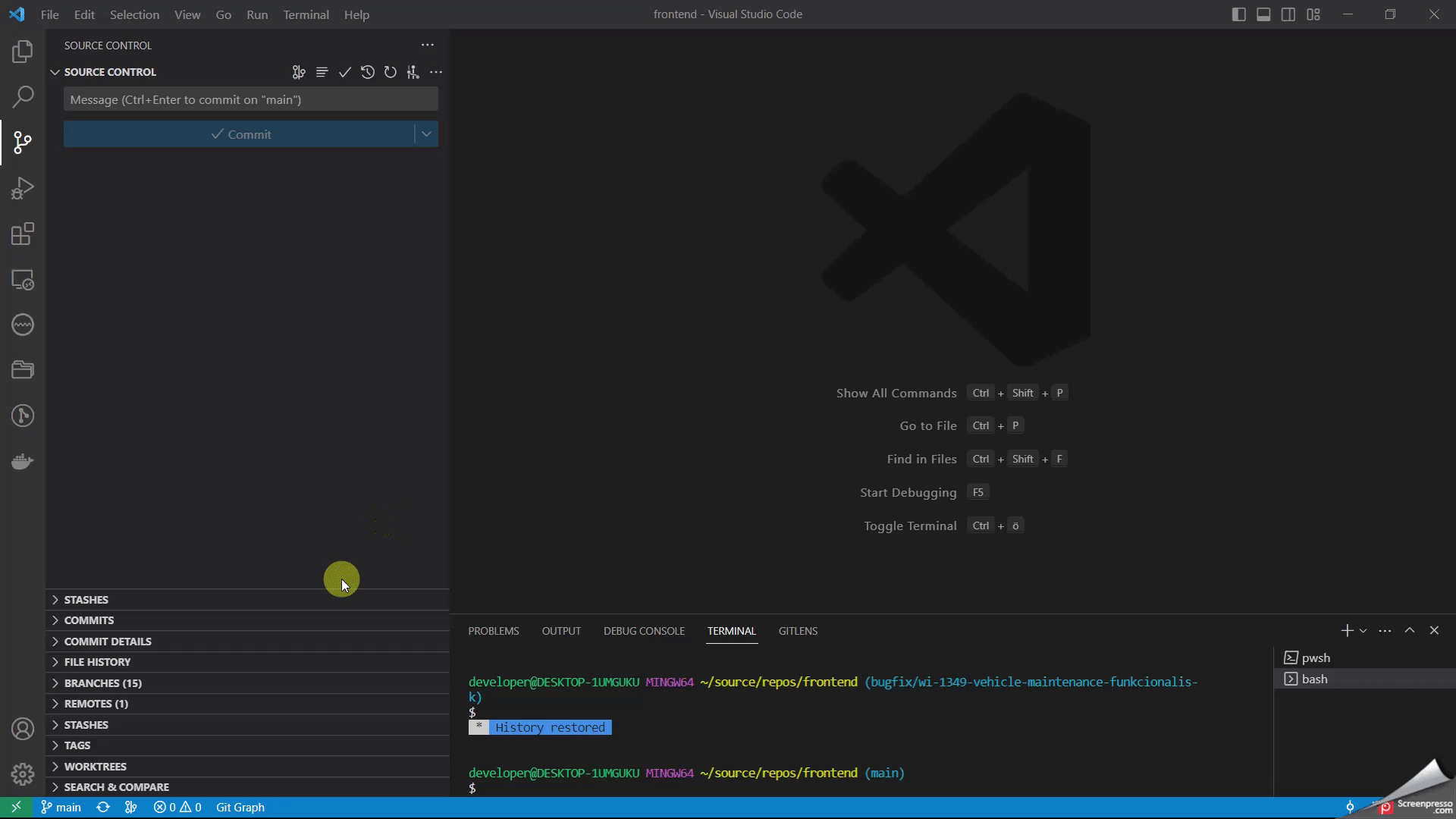Screen dimensions: 1456x819
Task: Click the refresh icon in Source Control header
Action: (x=390, y=72)
